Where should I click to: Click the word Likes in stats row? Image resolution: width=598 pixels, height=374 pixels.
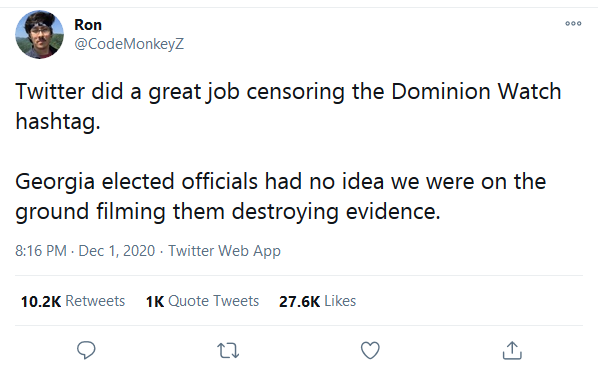340,301
